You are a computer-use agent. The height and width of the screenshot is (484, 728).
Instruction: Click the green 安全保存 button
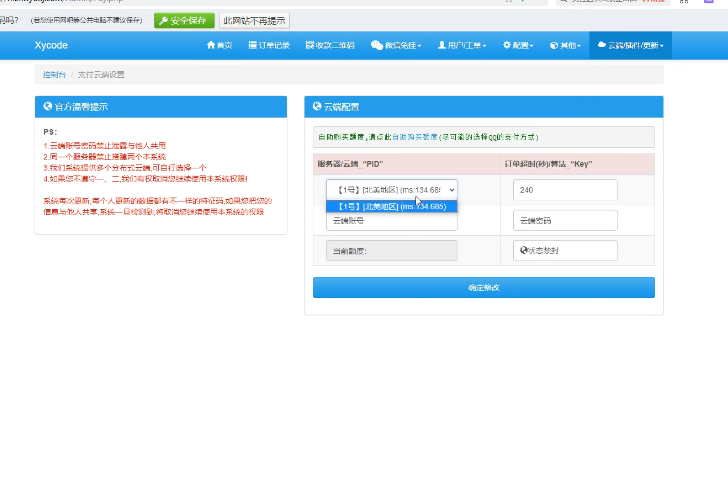click(x=184, y=20)
